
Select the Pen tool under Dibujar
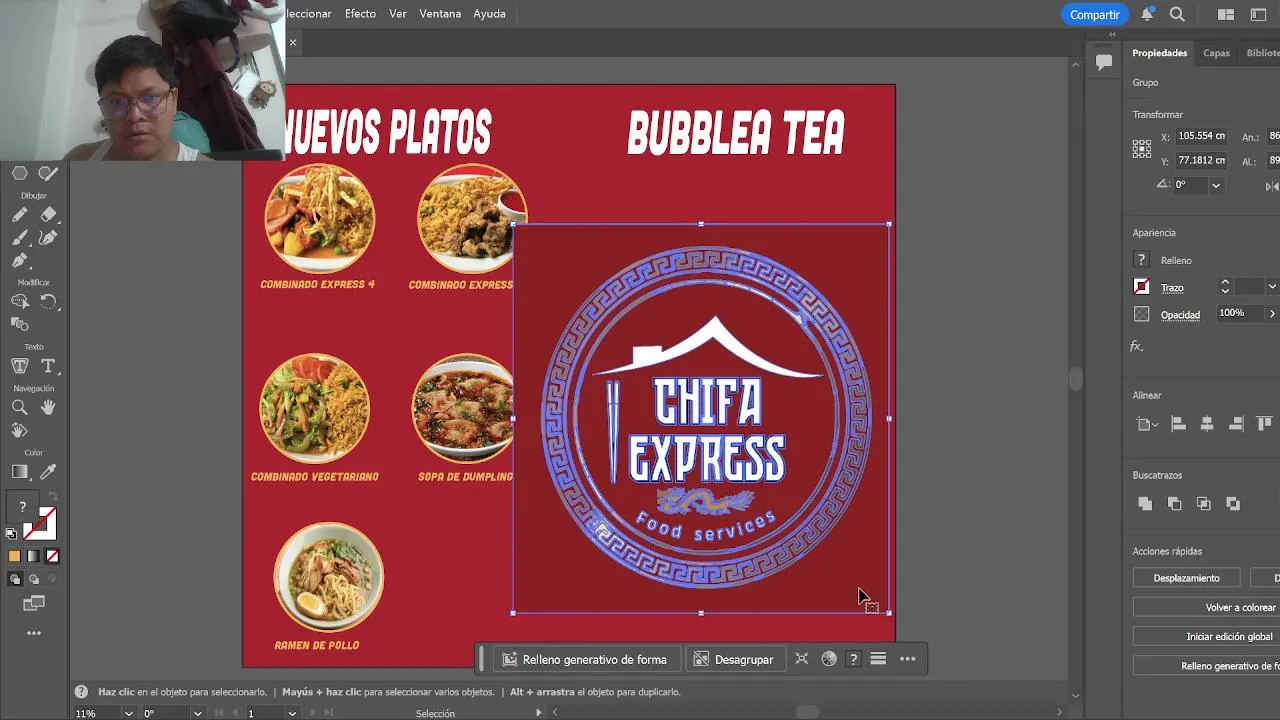[x=19, y=261]
